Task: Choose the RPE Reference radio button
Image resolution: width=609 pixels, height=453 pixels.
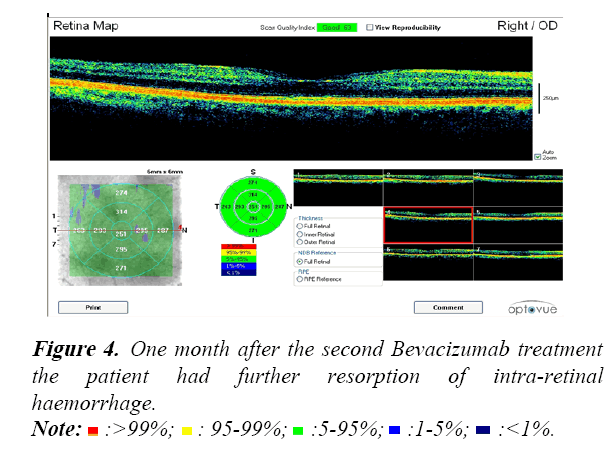Action: [x=299, y=280]
